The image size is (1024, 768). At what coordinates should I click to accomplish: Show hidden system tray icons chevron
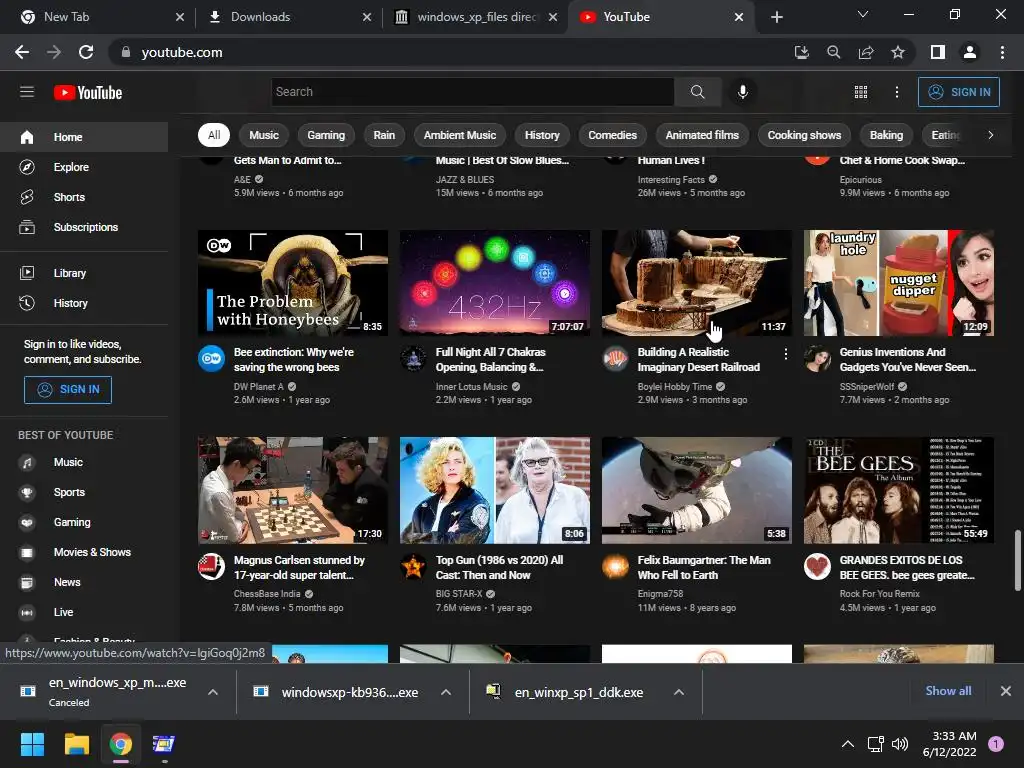coord(848,744)
